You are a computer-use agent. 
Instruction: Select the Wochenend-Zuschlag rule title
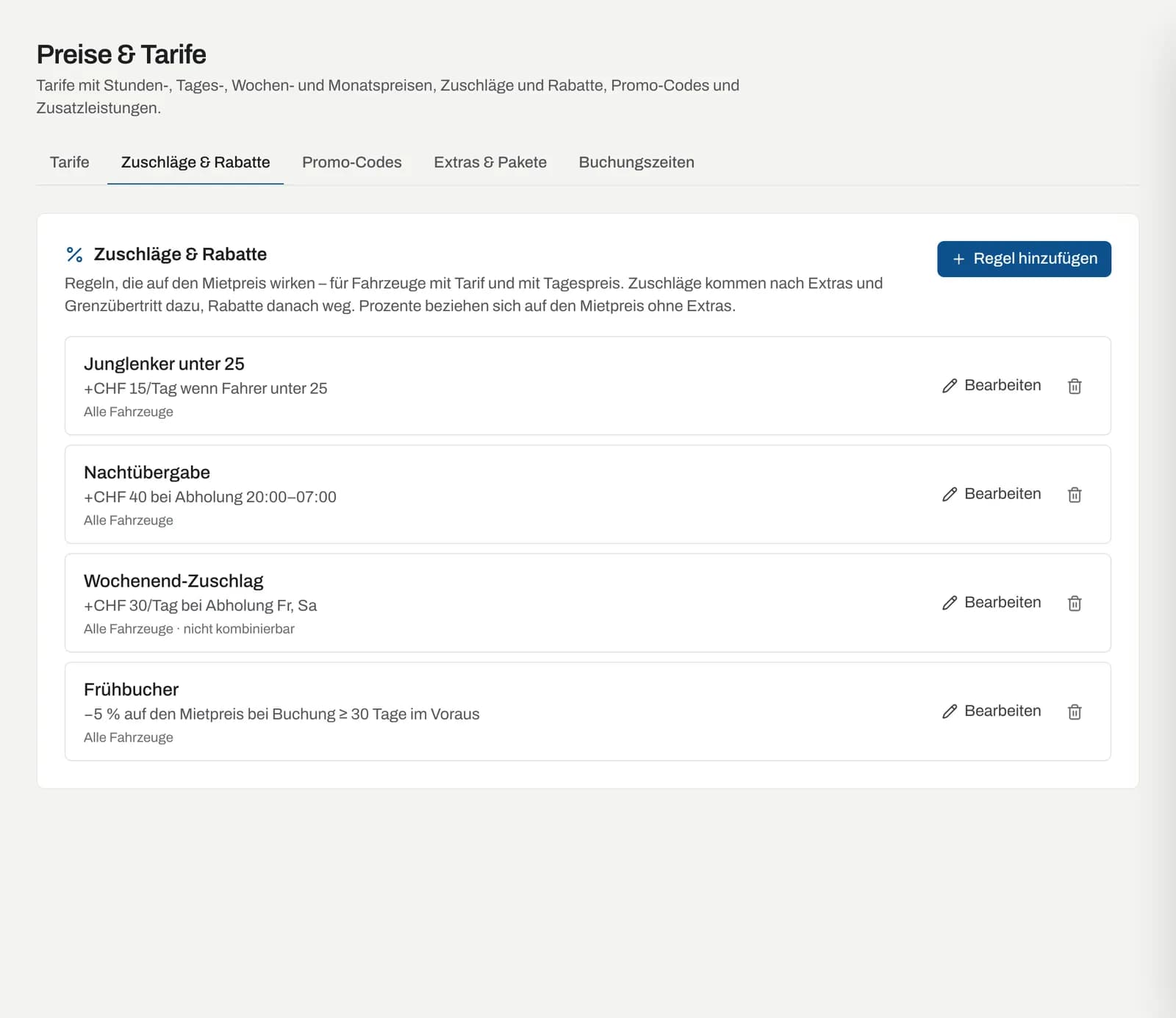(173, 581)
